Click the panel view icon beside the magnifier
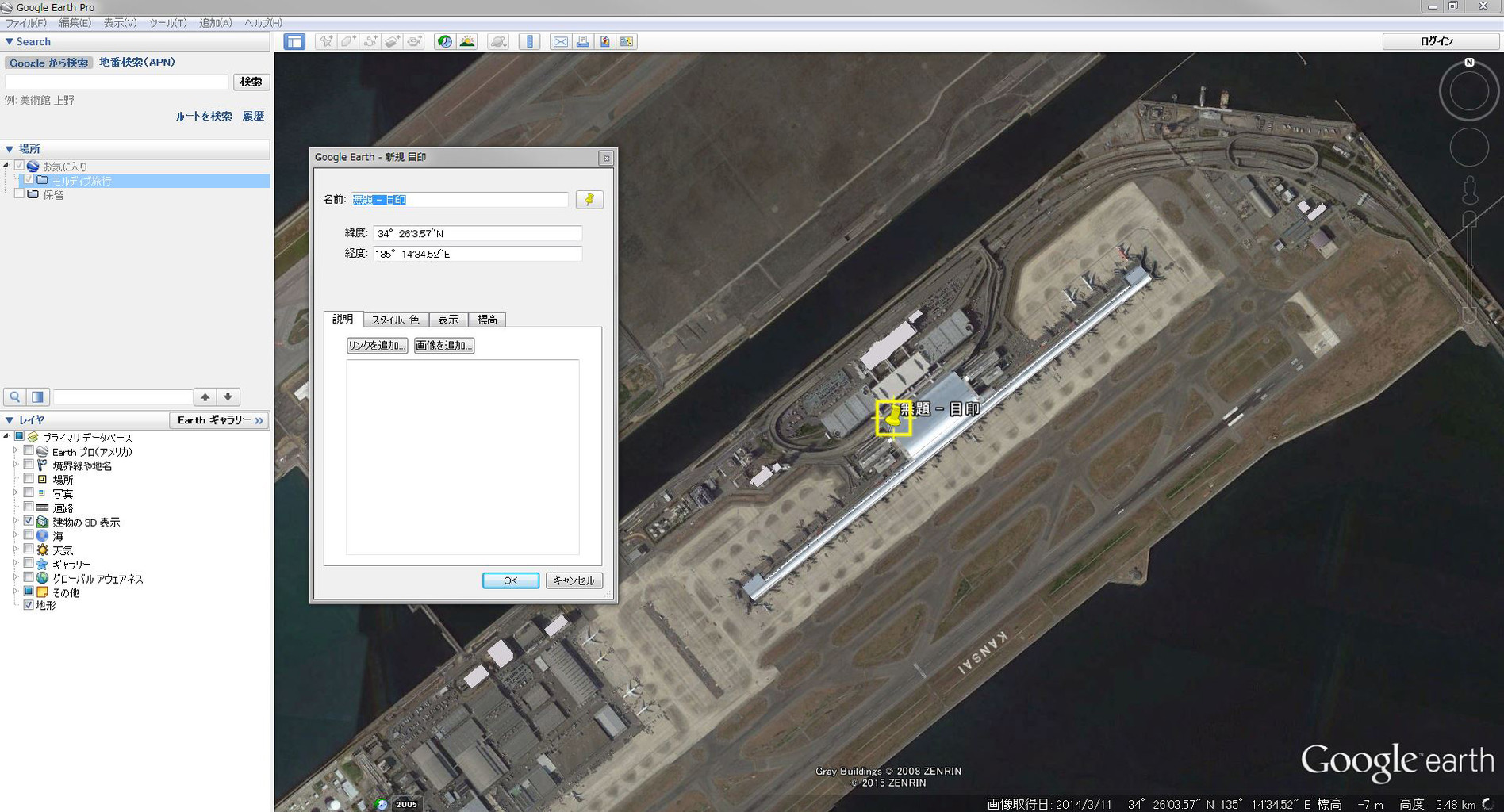The height and width of the screenshot is (812, 1504). click(37, 396)
